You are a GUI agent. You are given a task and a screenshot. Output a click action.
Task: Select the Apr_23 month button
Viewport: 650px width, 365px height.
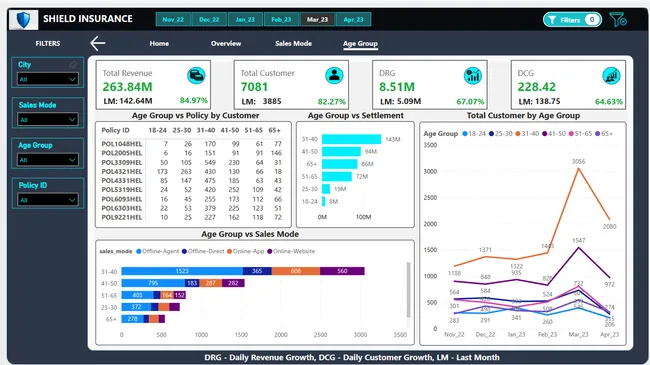tap(353, 19)
